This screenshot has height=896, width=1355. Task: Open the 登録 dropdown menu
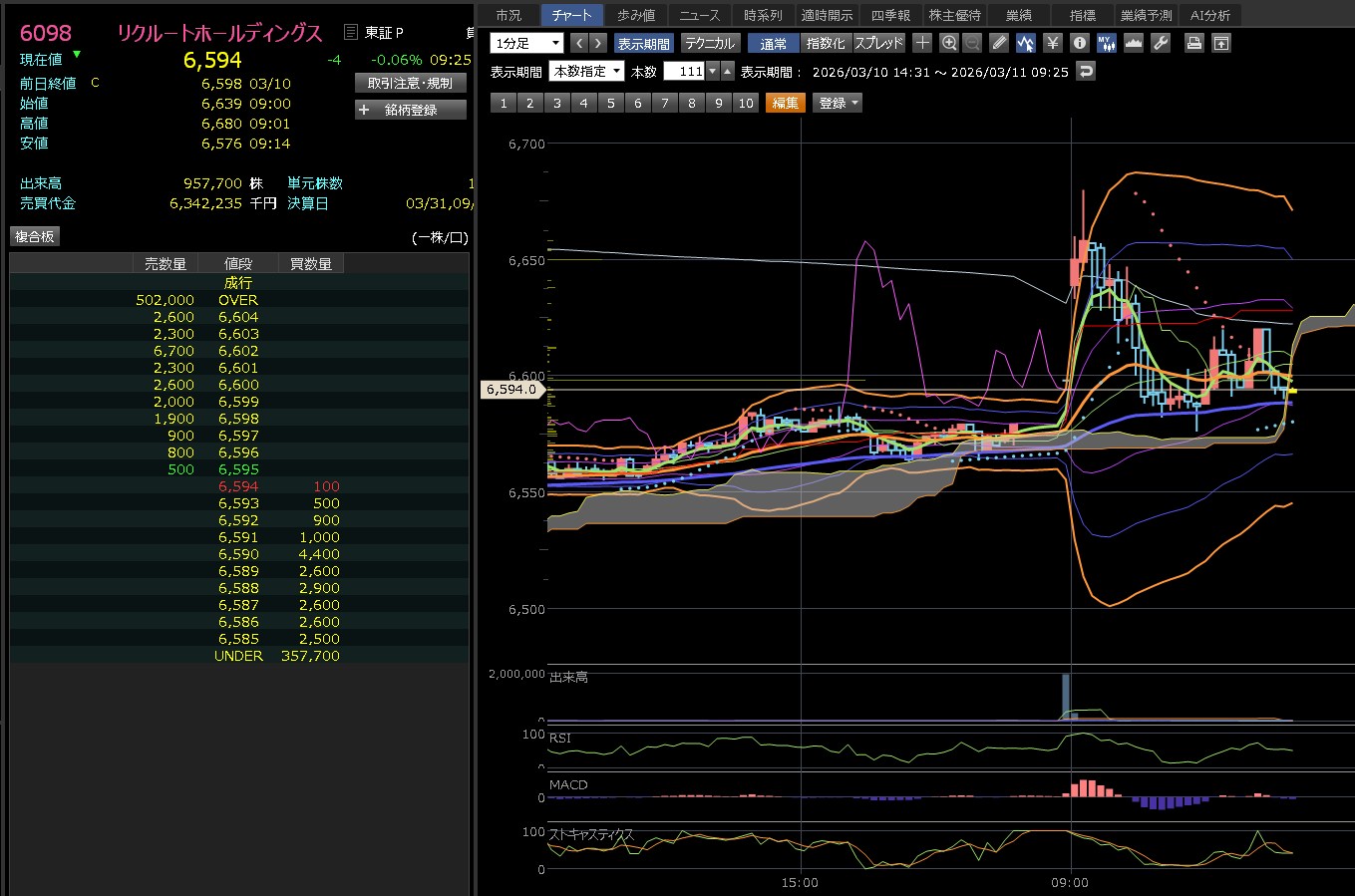pyautogui.click(x=838, y=103)
